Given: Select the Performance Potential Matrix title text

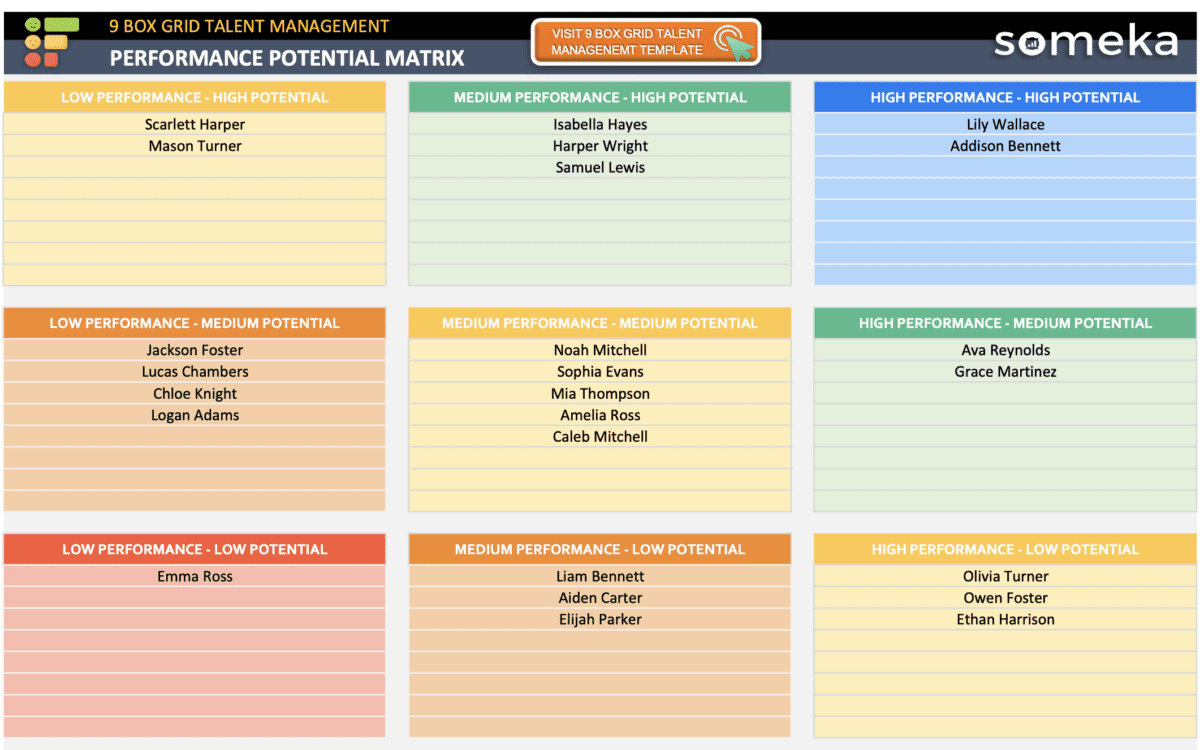Looking at the screenshot, I should point(285,58).
